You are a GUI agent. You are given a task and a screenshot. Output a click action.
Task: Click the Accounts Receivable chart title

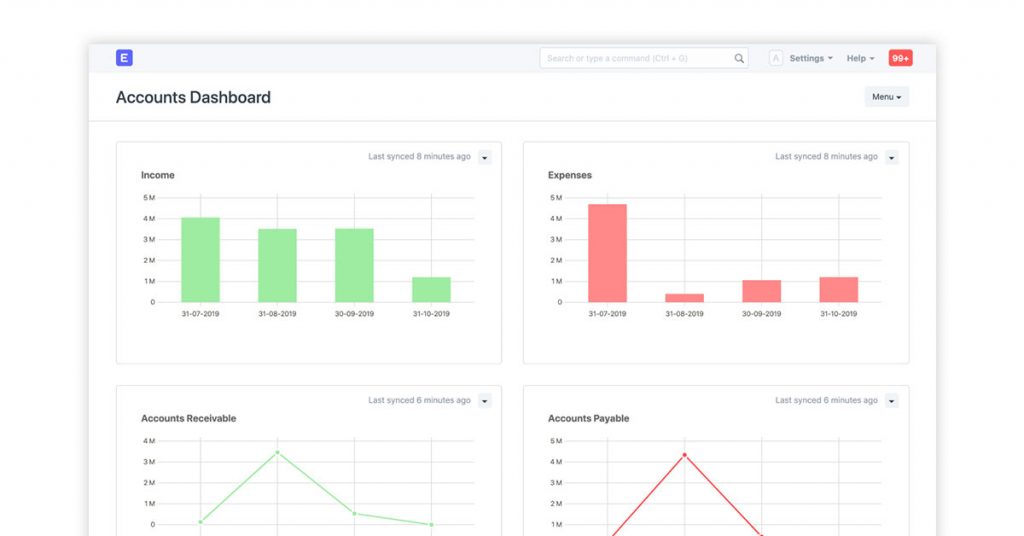pos(189,418)
